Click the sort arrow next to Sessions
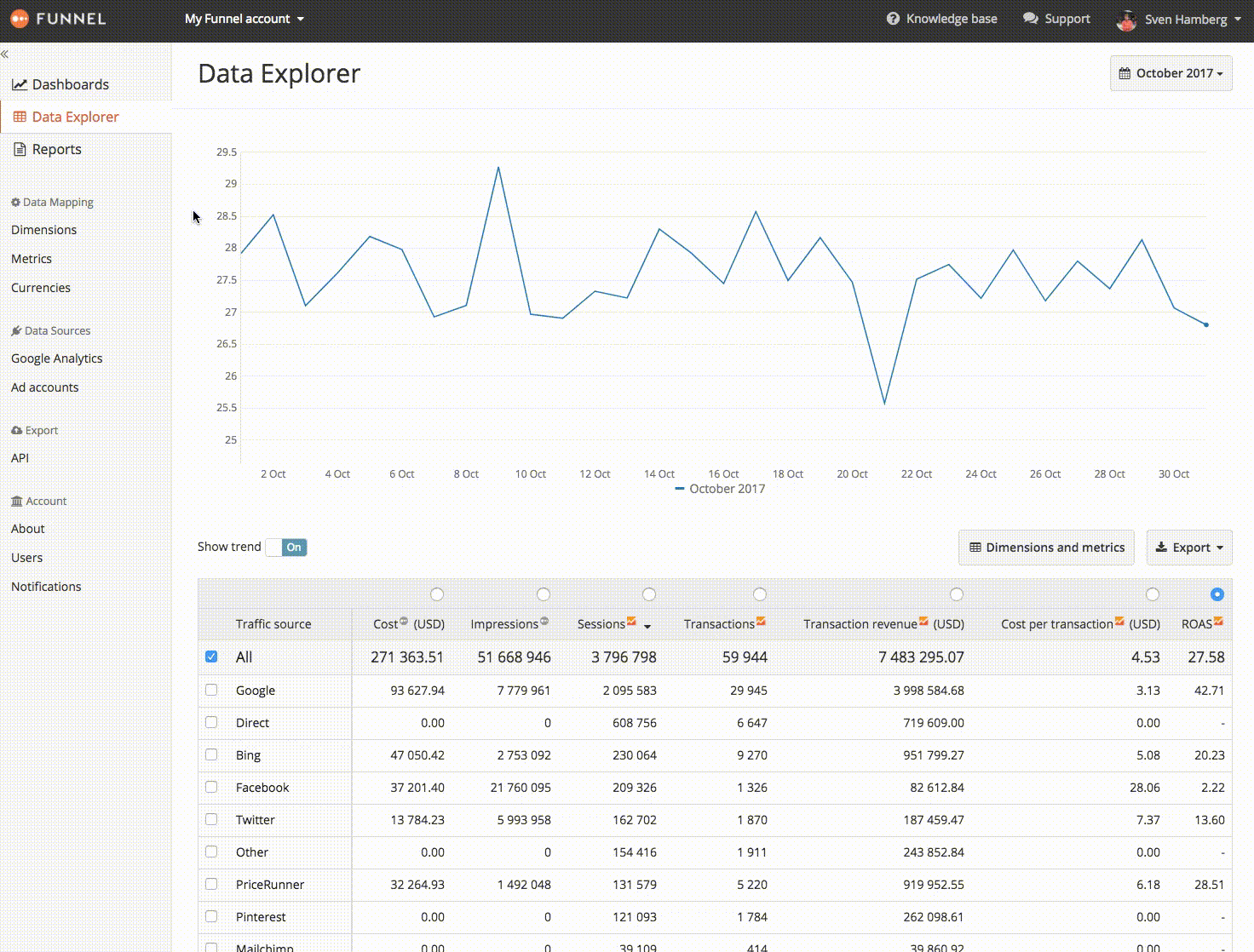Screen dimensions: 1254x952 point(647,627)
